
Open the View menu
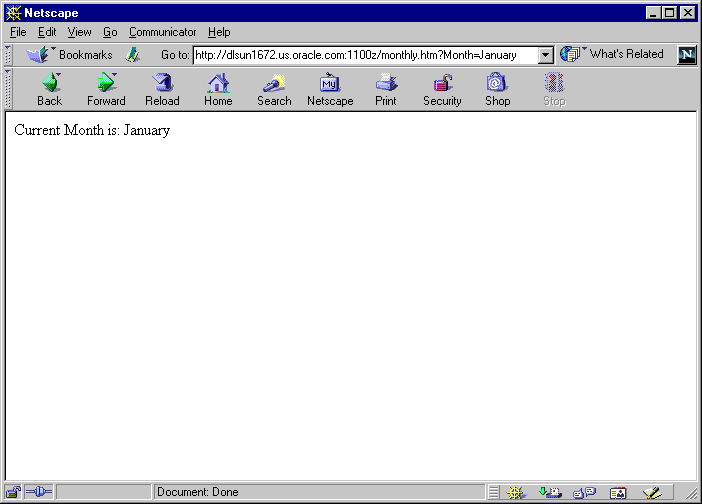pos(79,32)
